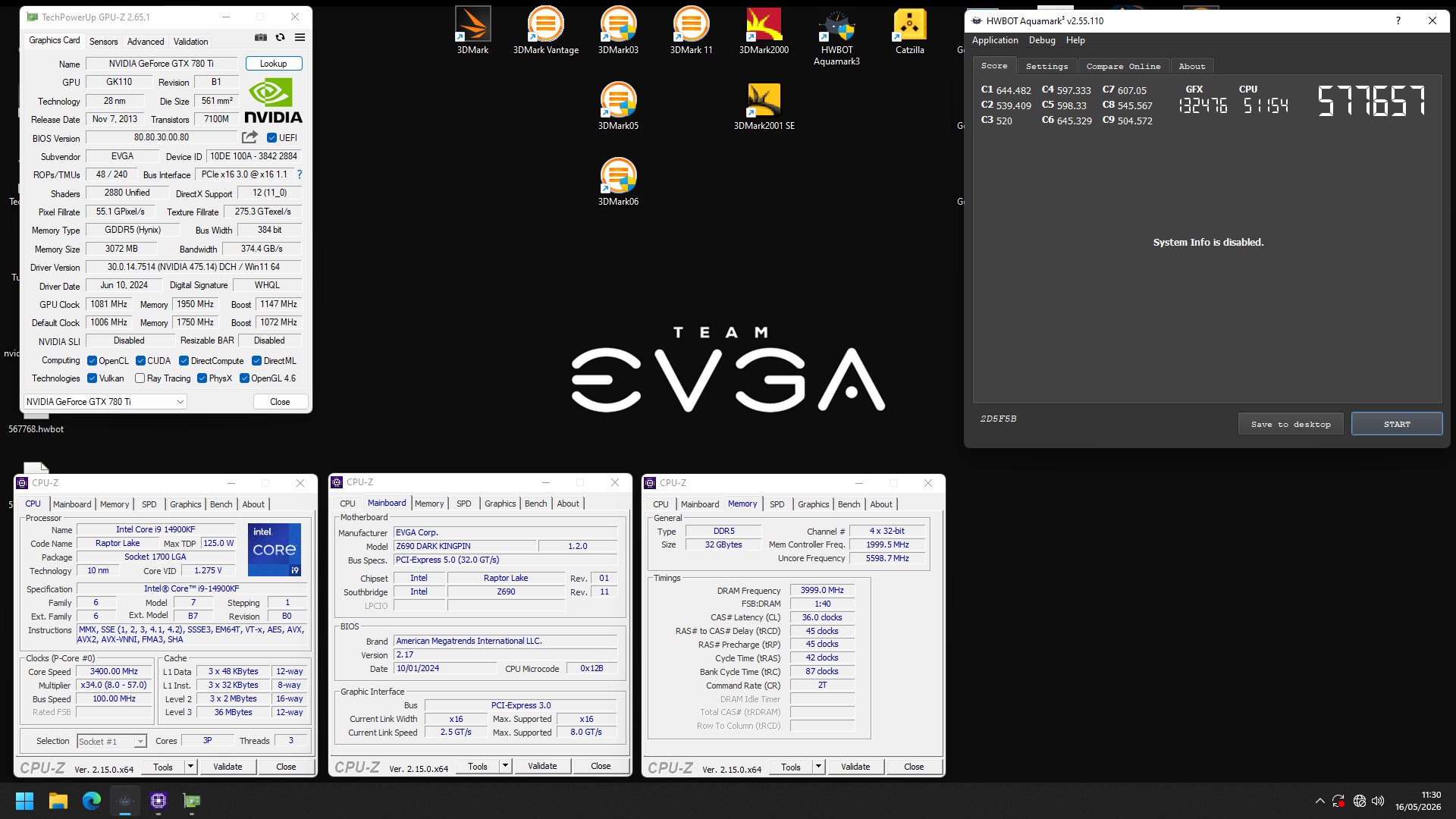
Task: Click the GPU name field NVIDIA GeForce GTX 780 Ti
Action: tap(162, 64)
